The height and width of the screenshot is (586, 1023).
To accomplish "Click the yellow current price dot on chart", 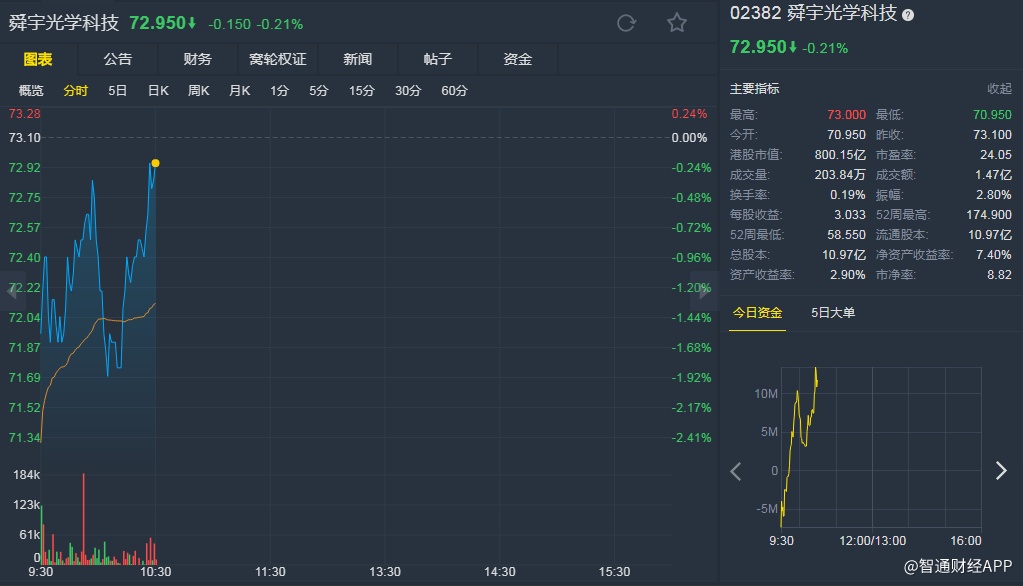I will click(x=155, y=163).
